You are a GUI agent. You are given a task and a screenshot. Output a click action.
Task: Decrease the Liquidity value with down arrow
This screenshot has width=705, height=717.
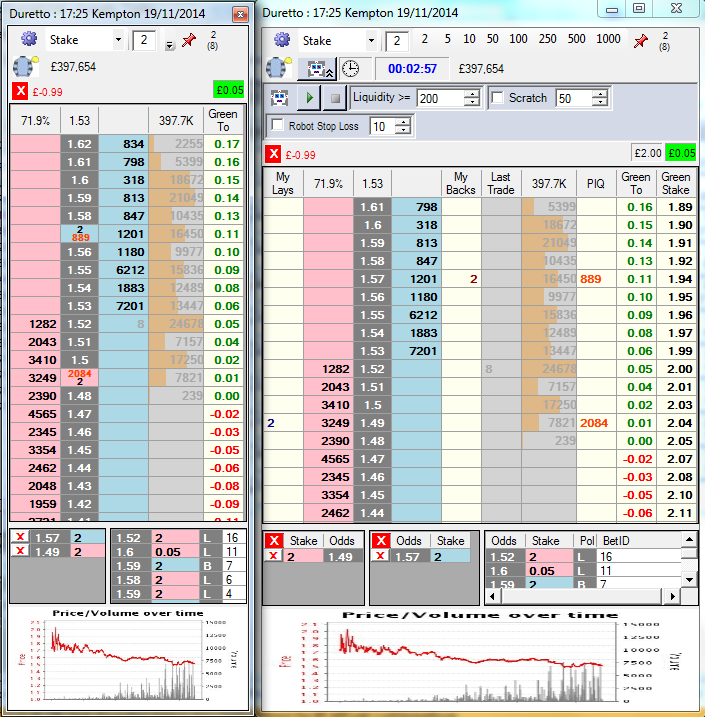[x=472, y=102]
